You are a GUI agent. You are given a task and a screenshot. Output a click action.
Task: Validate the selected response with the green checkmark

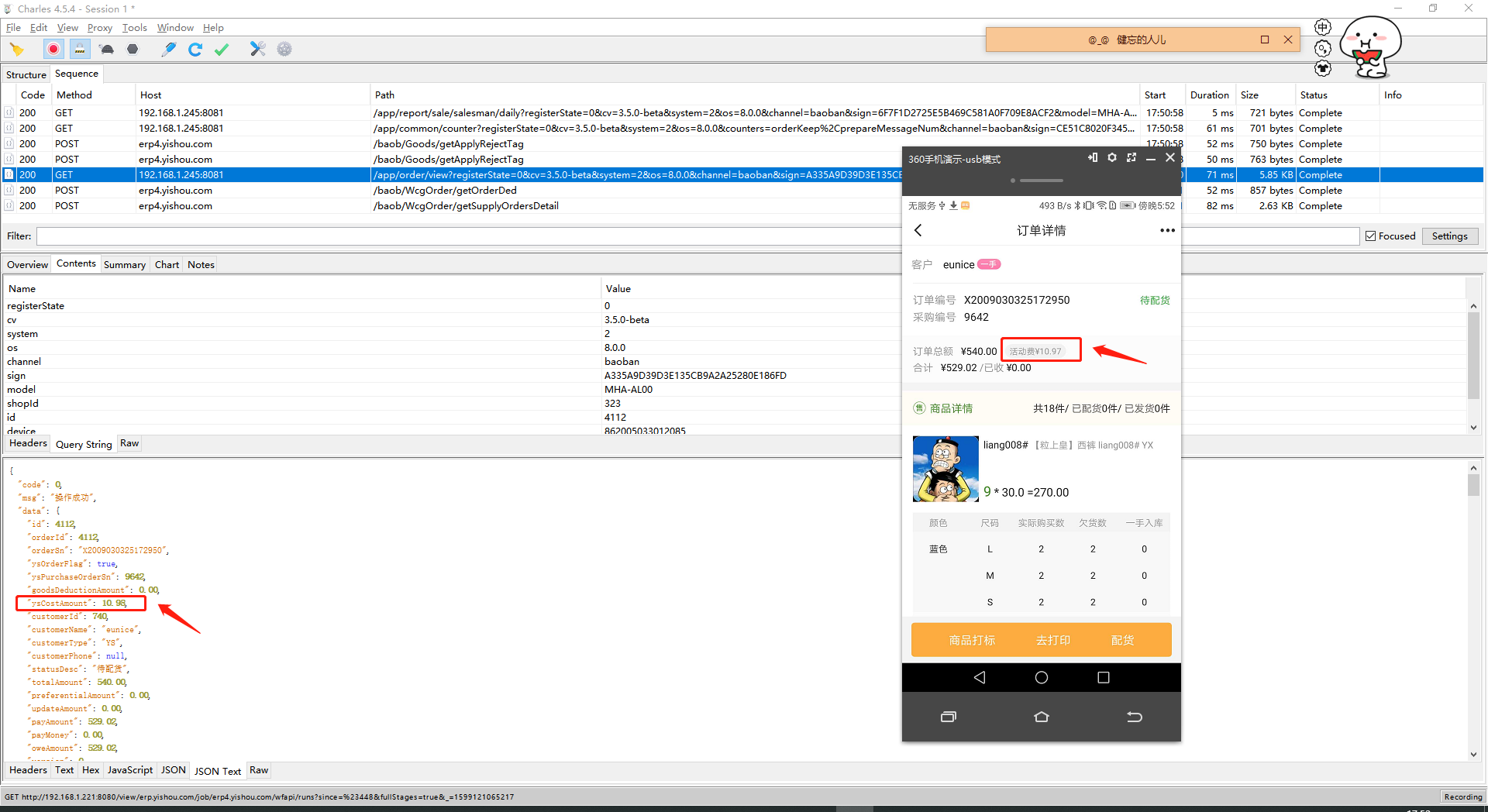222,50
